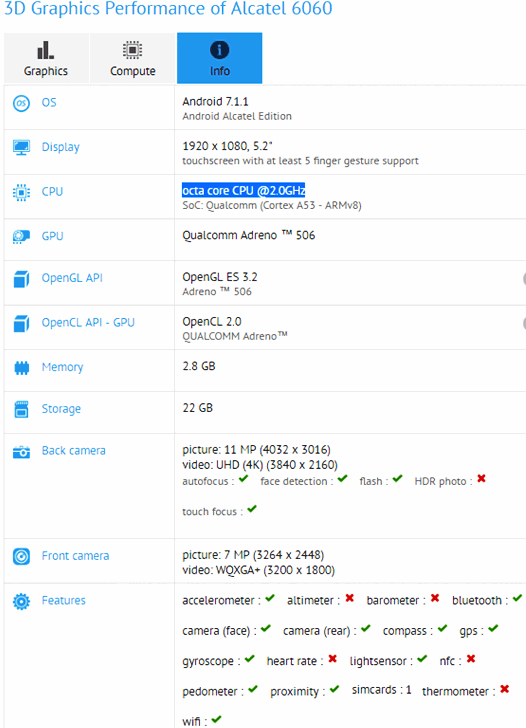The height and width of the screenshot is (728, 526).
Task: Click the OpenCL API cube icon
Action: point(21,324)
